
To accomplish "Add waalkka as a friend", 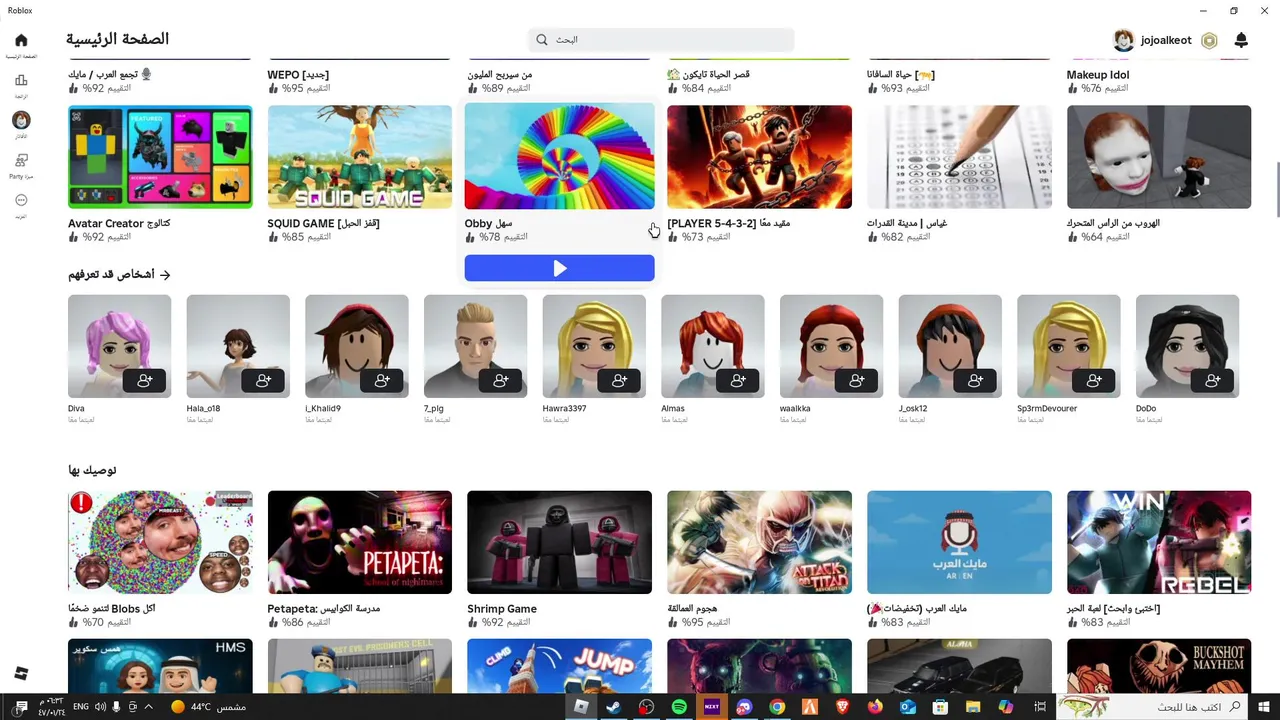I will (857, 381).
